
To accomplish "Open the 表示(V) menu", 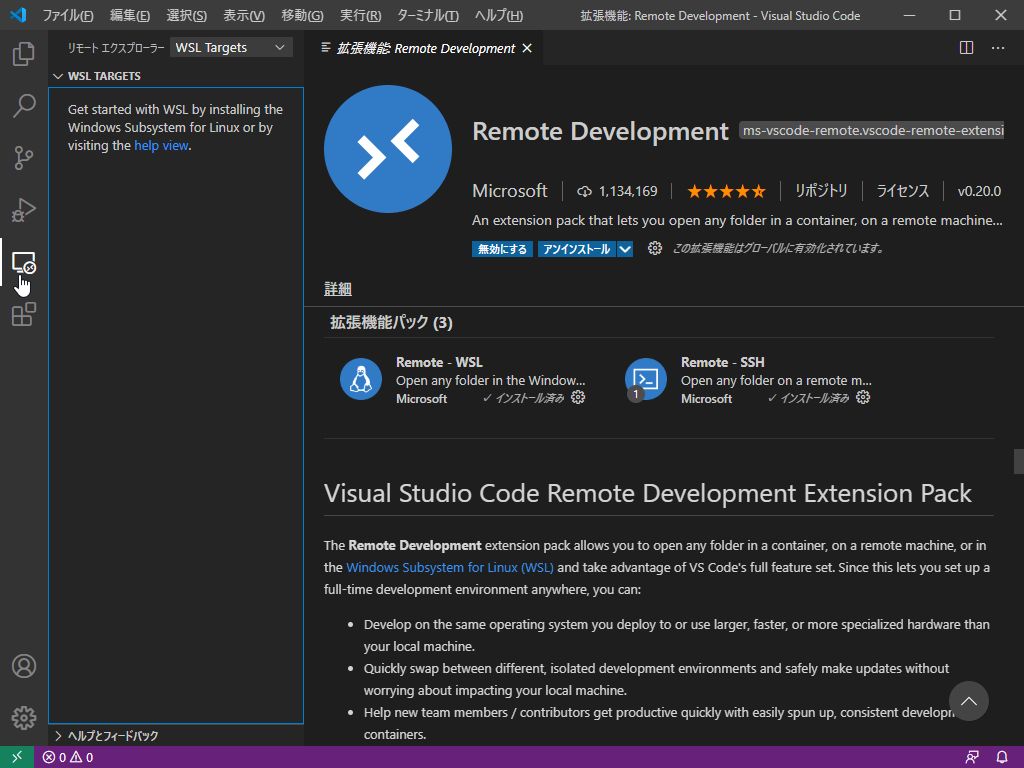I will click(x=244, y=15).
